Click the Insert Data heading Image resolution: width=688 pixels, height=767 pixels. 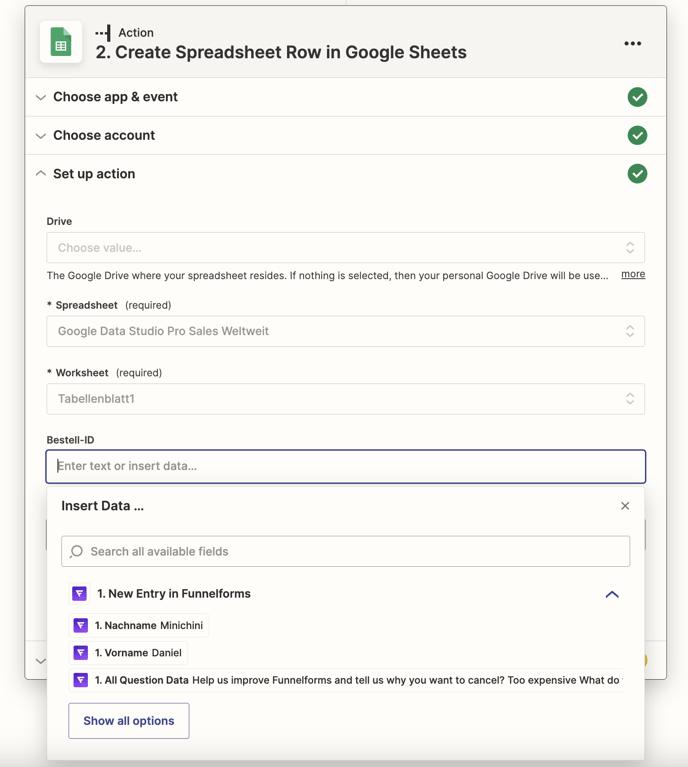(102, 506)
